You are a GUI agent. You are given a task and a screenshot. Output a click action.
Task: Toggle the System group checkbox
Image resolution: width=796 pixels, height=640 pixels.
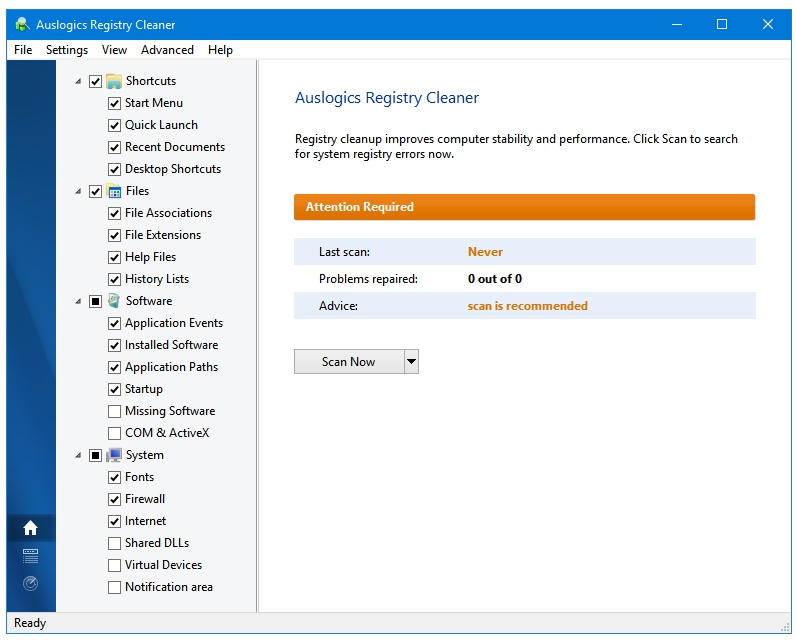pos(95,455)
